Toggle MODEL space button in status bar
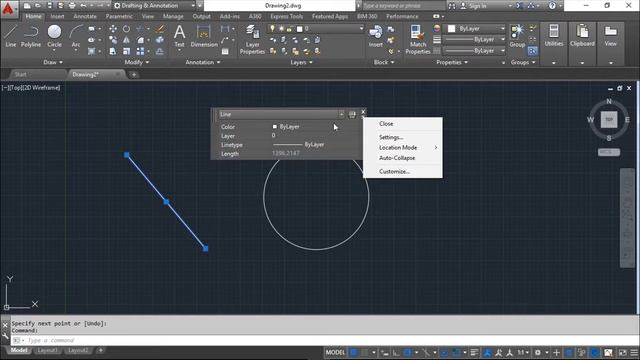This screenshot has height=360, width=640. click(336, 352)
